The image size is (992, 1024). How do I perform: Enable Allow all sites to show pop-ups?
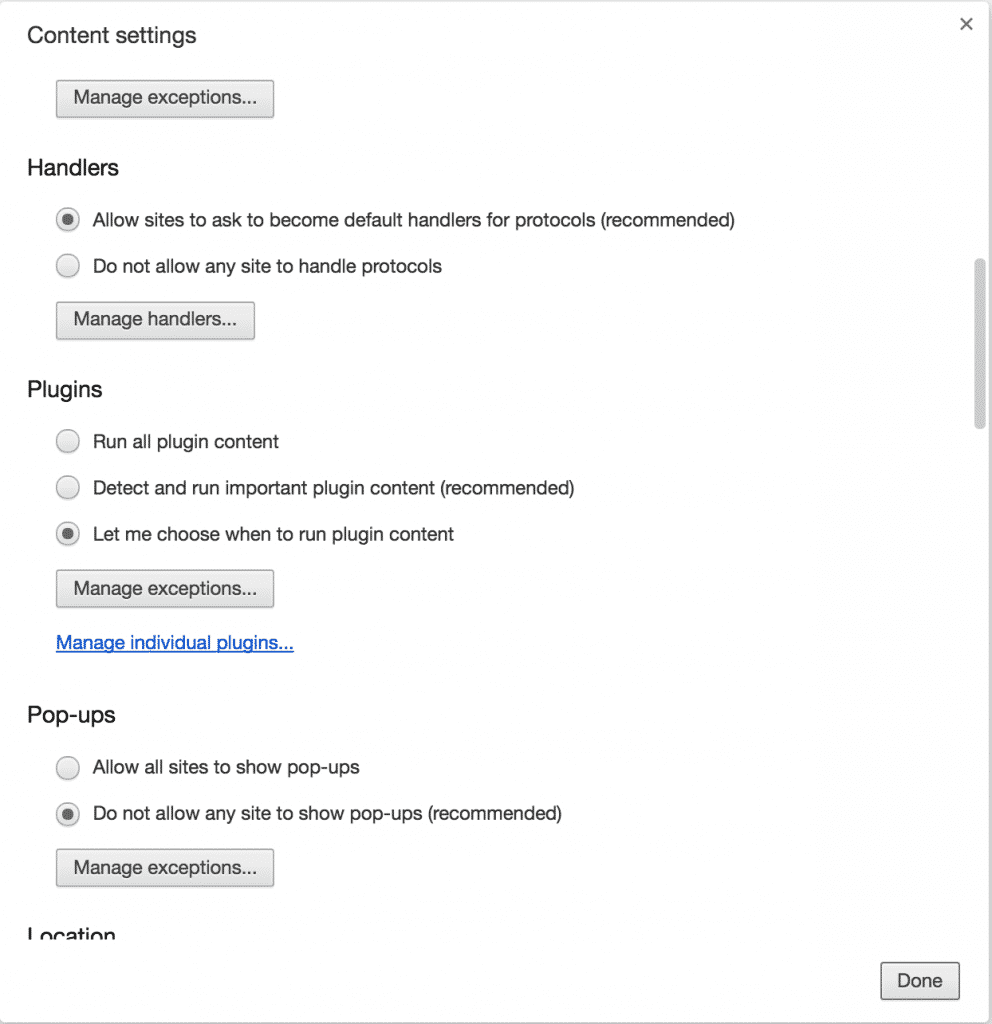[68, 767]
